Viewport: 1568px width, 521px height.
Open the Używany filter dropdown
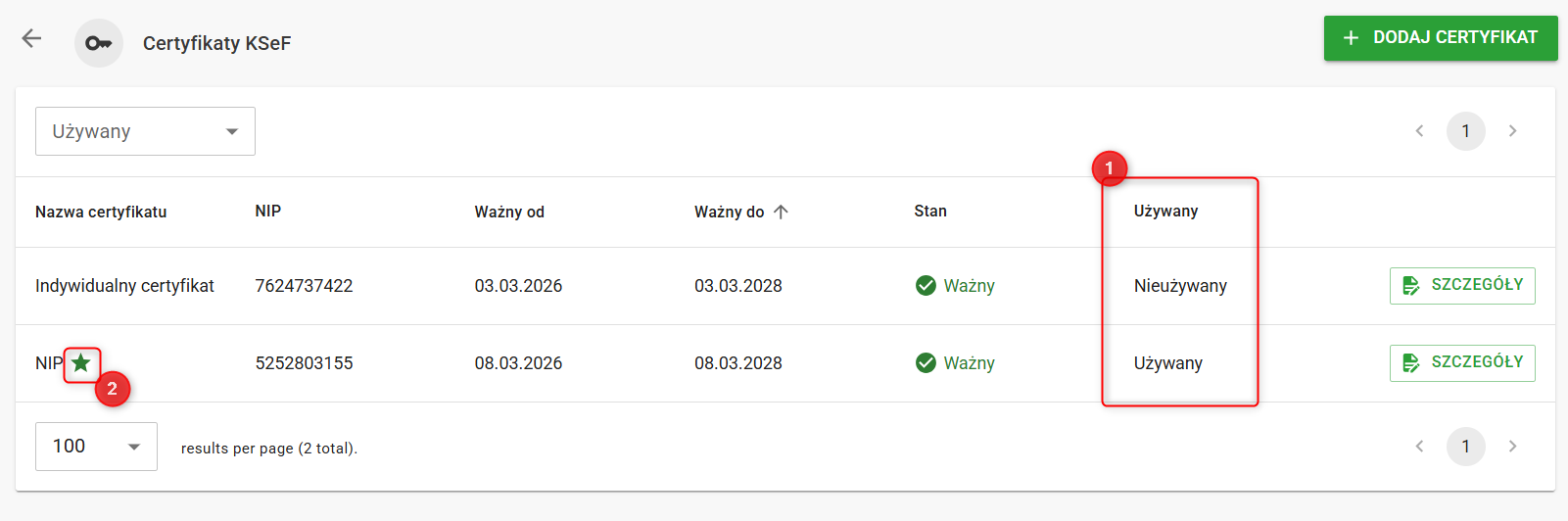click(145, 131)
